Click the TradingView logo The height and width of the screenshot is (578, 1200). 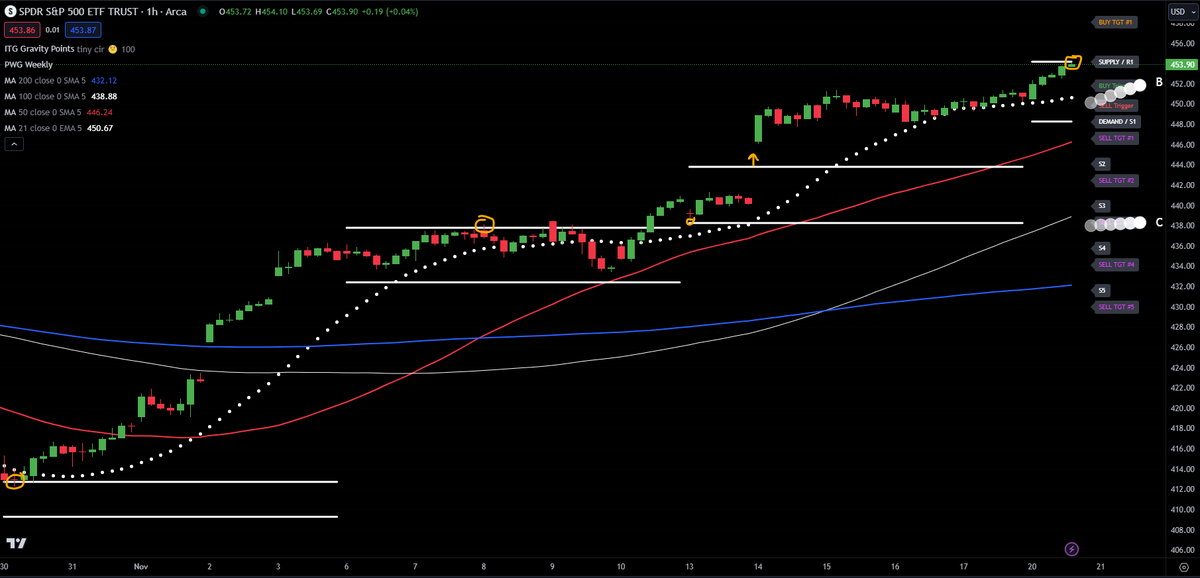pos(15,543)
